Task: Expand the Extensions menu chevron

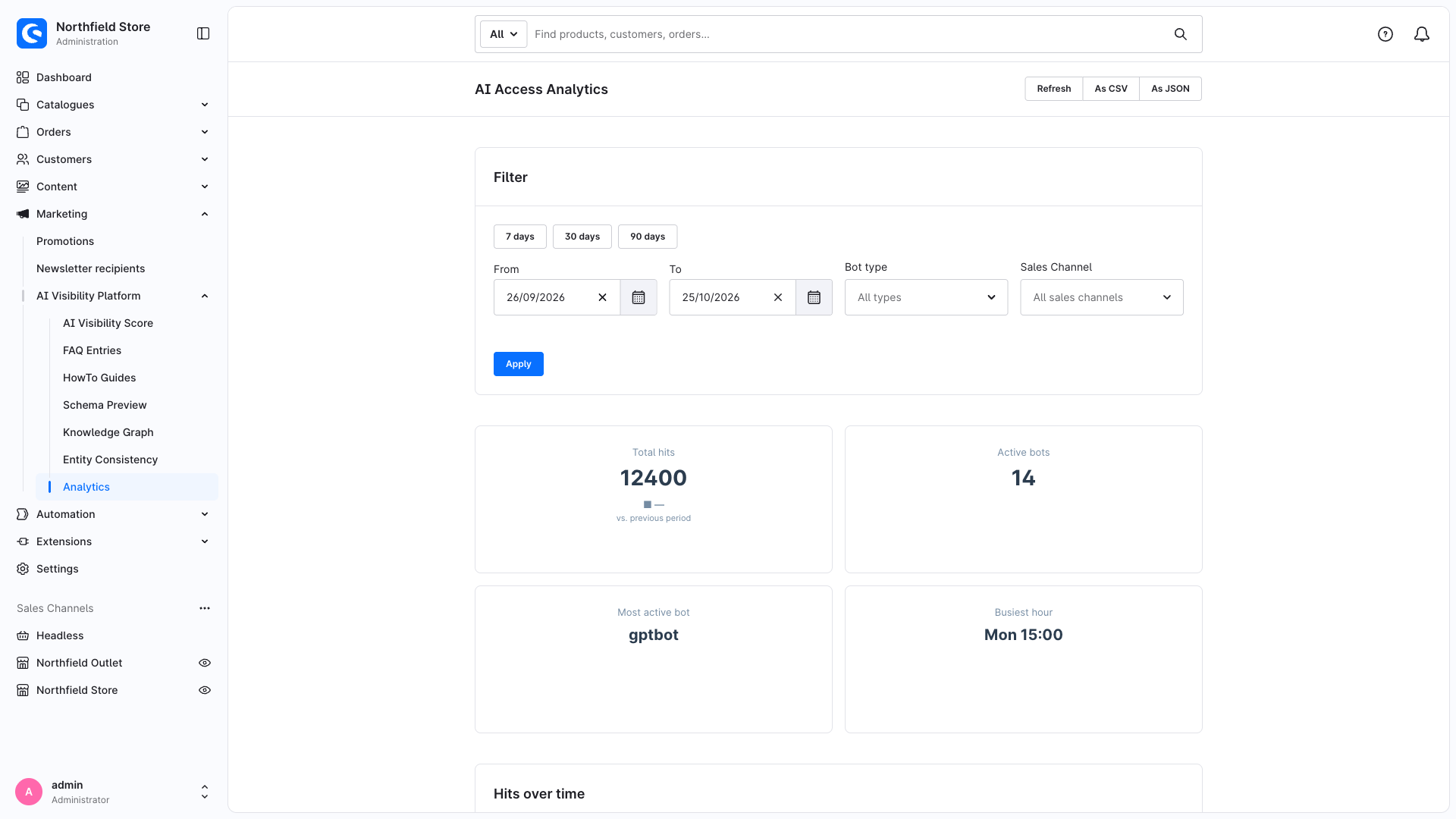Action: point(205,541)
